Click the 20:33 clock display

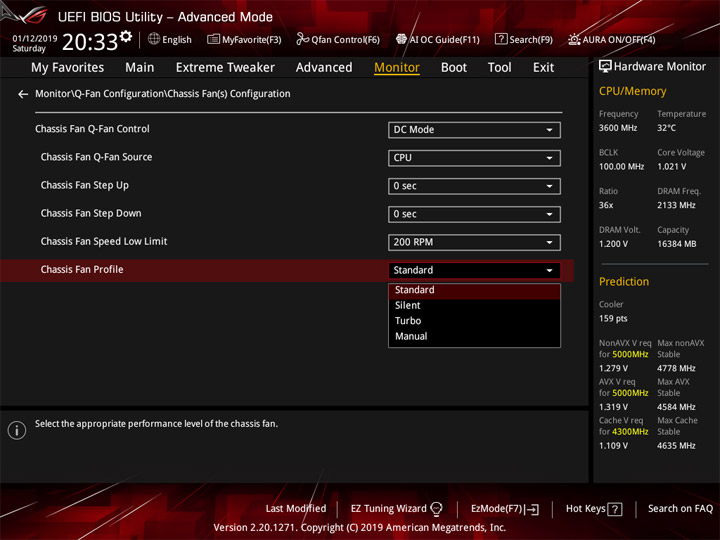point(90,41)
